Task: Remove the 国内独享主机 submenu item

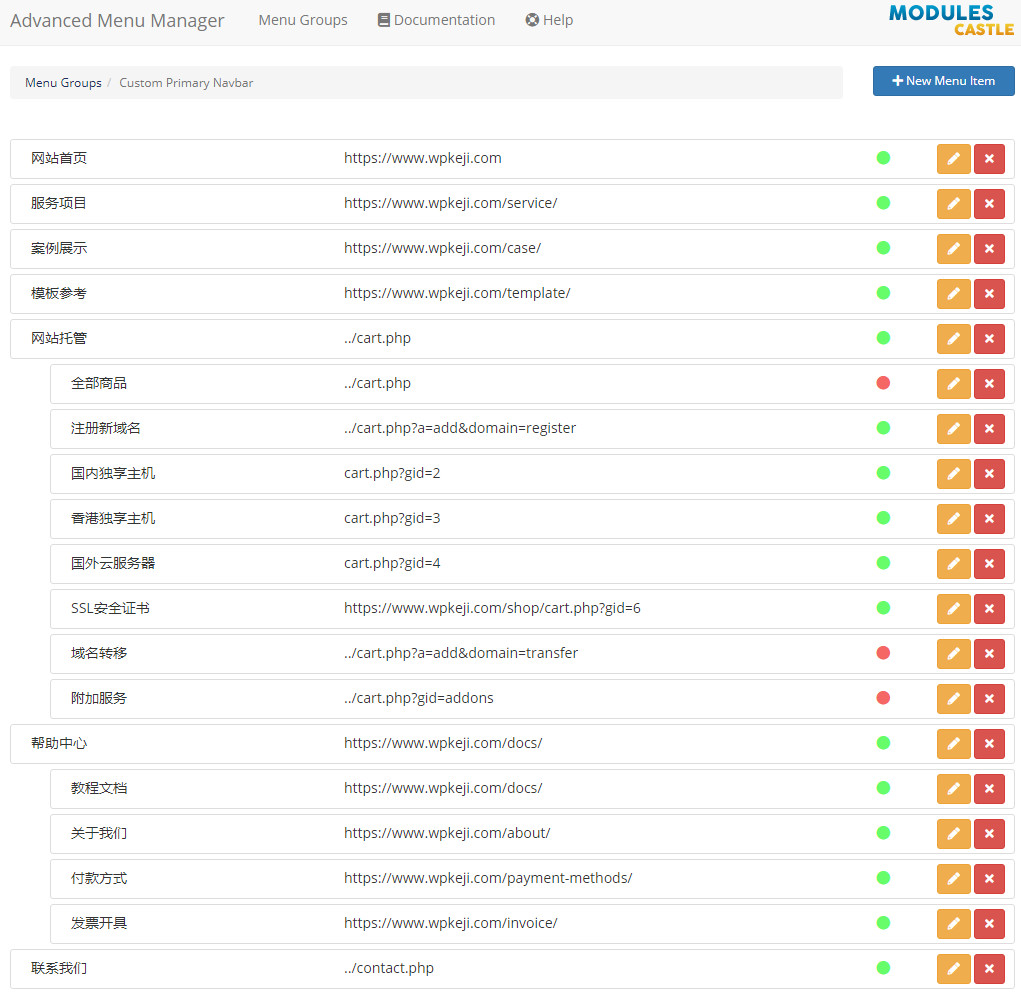Action: (989, 473)
